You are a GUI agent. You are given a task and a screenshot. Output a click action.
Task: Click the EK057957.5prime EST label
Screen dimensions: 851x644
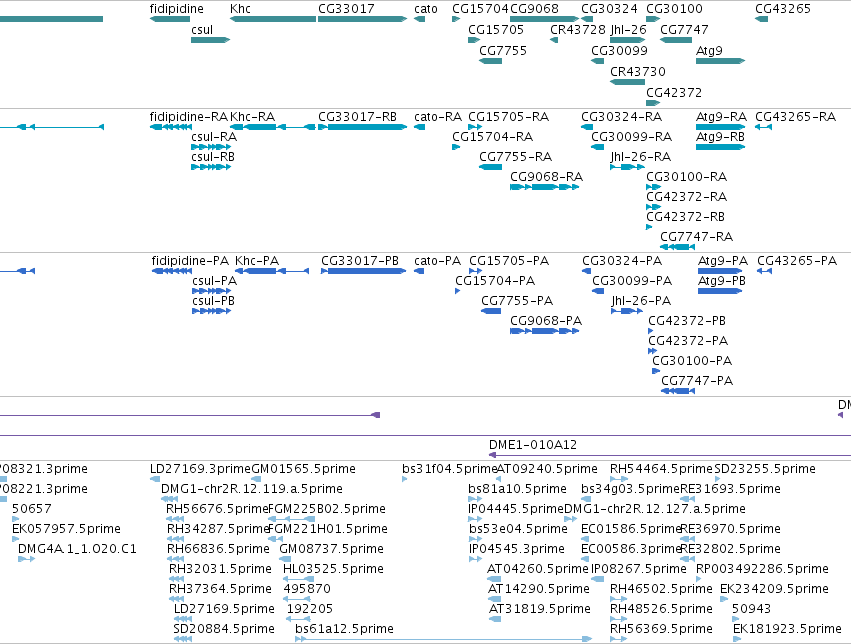66,529
